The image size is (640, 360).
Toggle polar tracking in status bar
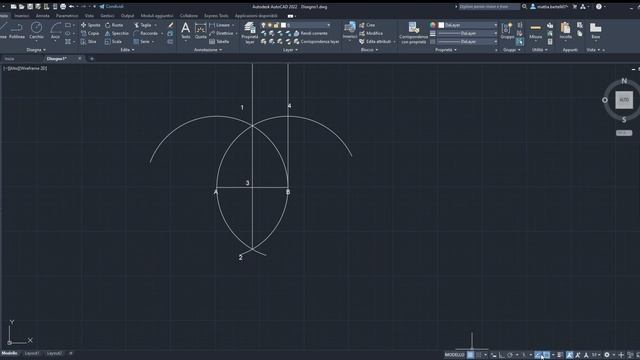[510, 355]
